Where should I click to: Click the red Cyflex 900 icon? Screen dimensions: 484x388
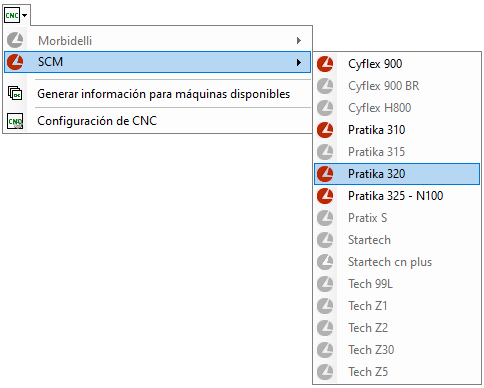[x=325, y=64]
